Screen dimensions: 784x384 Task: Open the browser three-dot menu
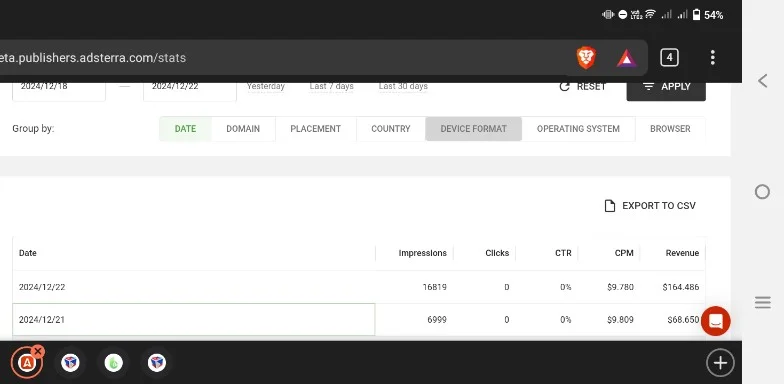pyautogui.click(x=712, y=58)
